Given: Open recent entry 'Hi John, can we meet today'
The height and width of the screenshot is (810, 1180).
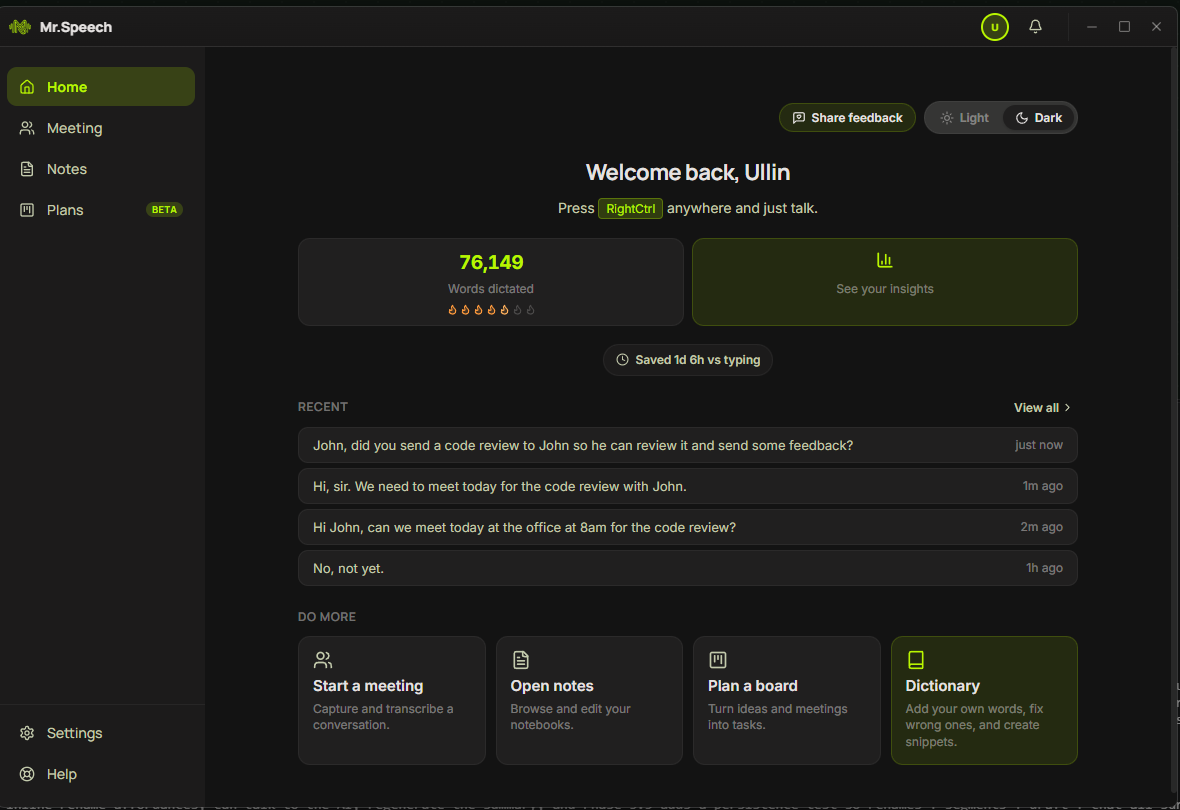Looking at the screenshot, I should (x=688, y=527).
